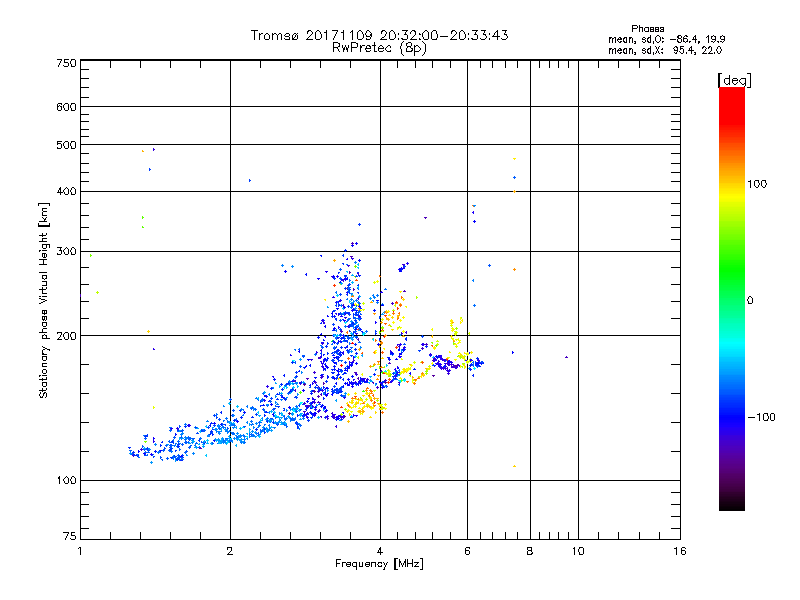Click 'Stationary phase Virtual Height [km]' axis title
Image resolution: width=800 pixels, height=600 pixels.
43,301
